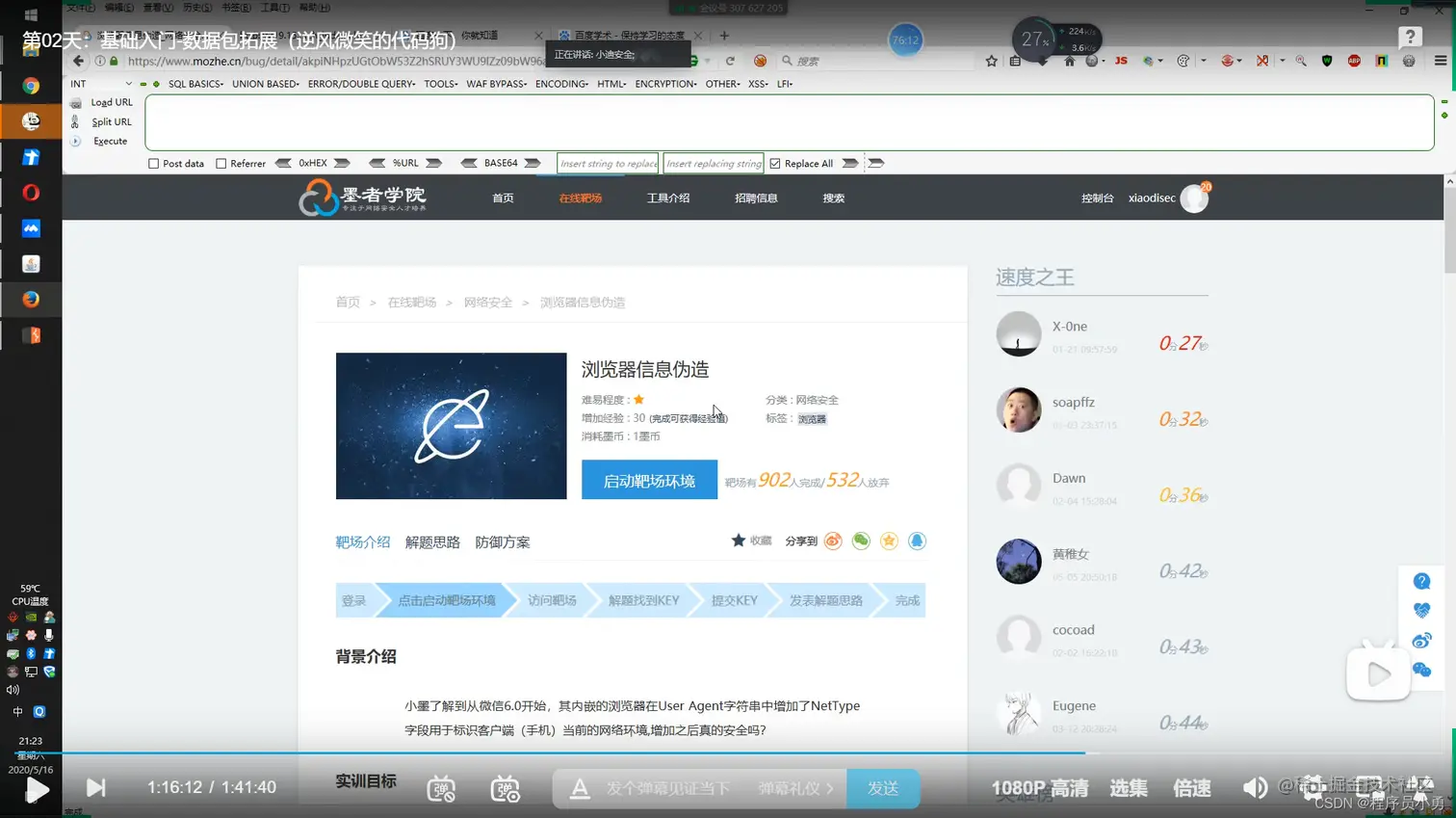The width and height of the screenshot is (1456, 818).
Task: Click the Insert string to replace field
Action: click(608, 164)
